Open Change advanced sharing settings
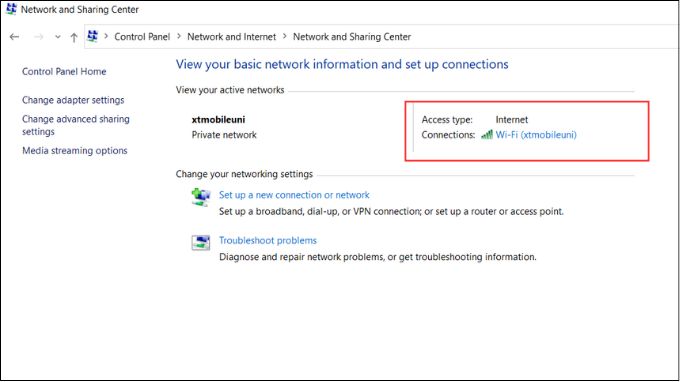 tap(76, 125)
